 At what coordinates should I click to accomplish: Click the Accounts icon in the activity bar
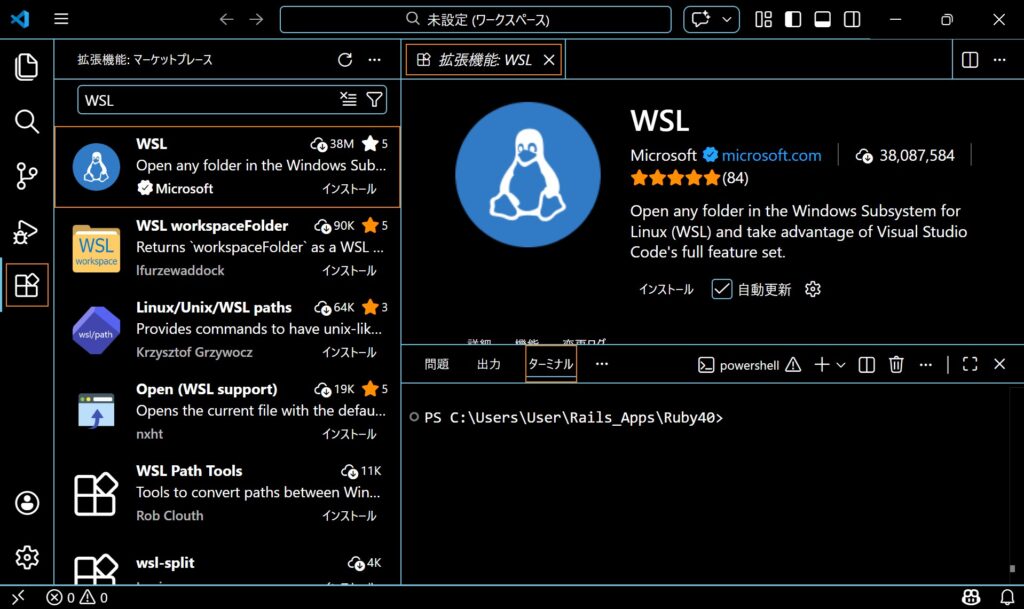(26, 501)
